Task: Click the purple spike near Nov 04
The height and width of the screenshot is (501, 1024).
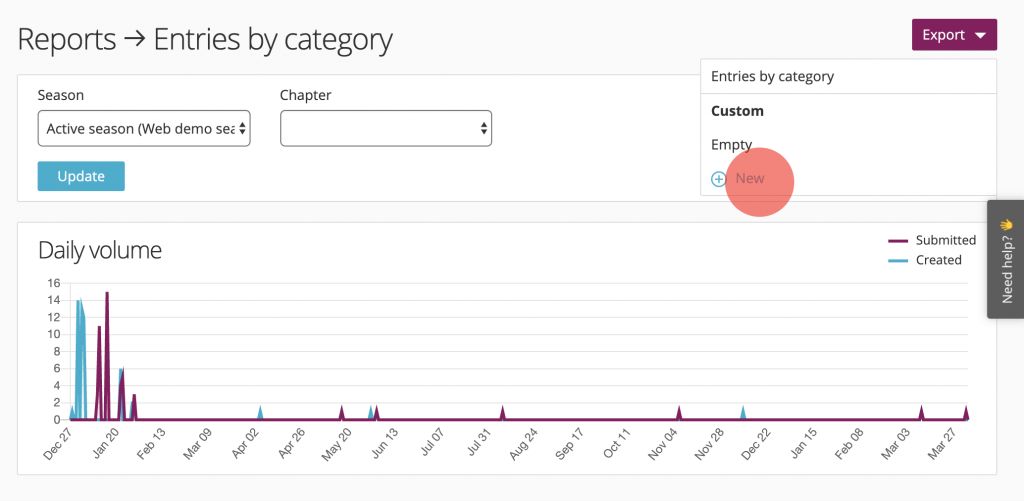Action: (x=679, y=410)
